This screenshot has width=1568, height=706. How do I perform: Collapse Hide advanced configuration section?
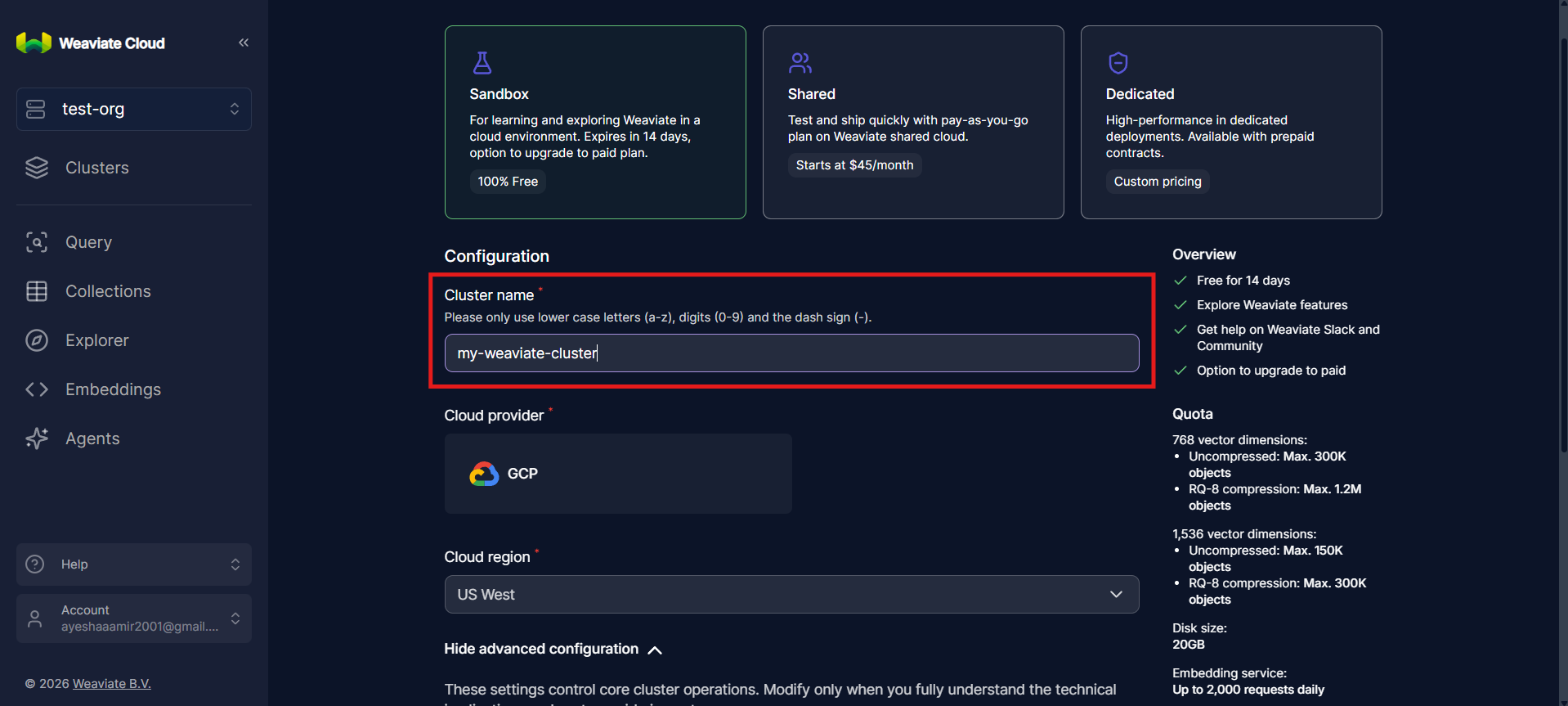[553, 649]
